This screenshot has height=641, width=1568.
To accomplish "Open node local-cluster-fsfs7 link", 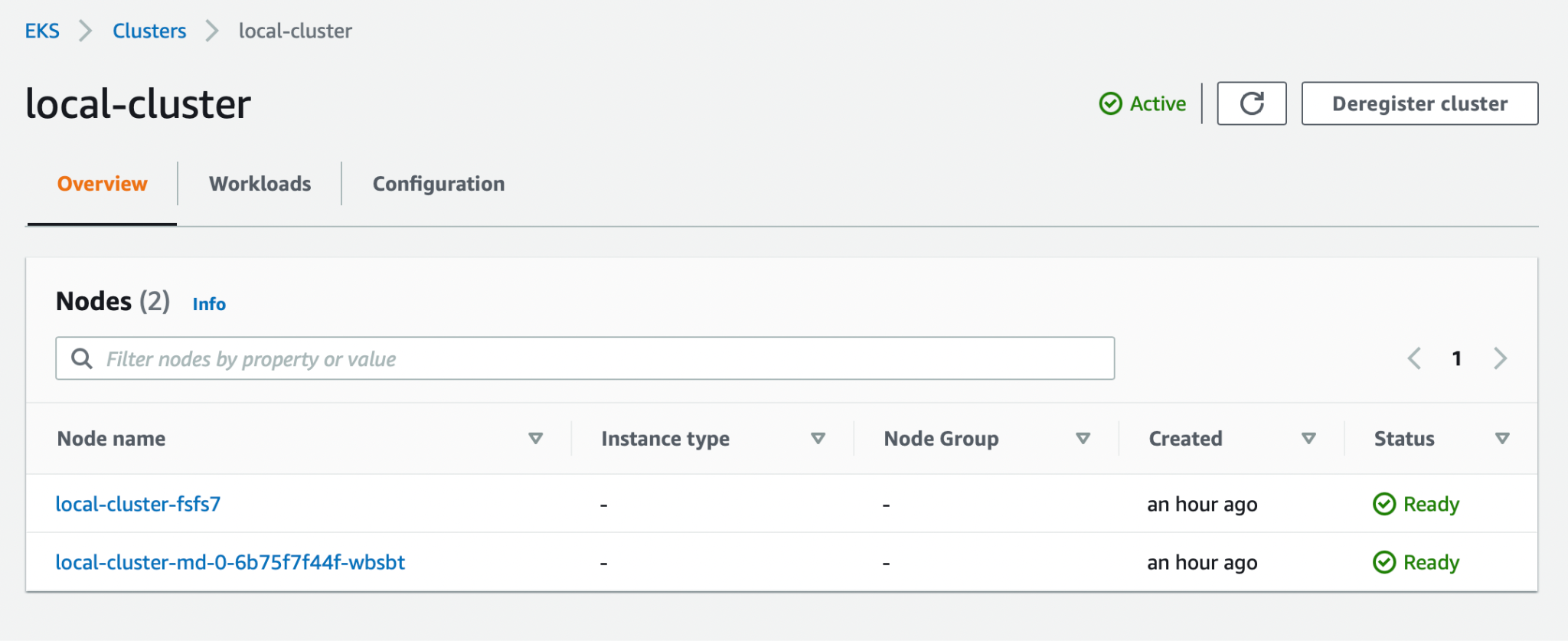I will point(138,504).
